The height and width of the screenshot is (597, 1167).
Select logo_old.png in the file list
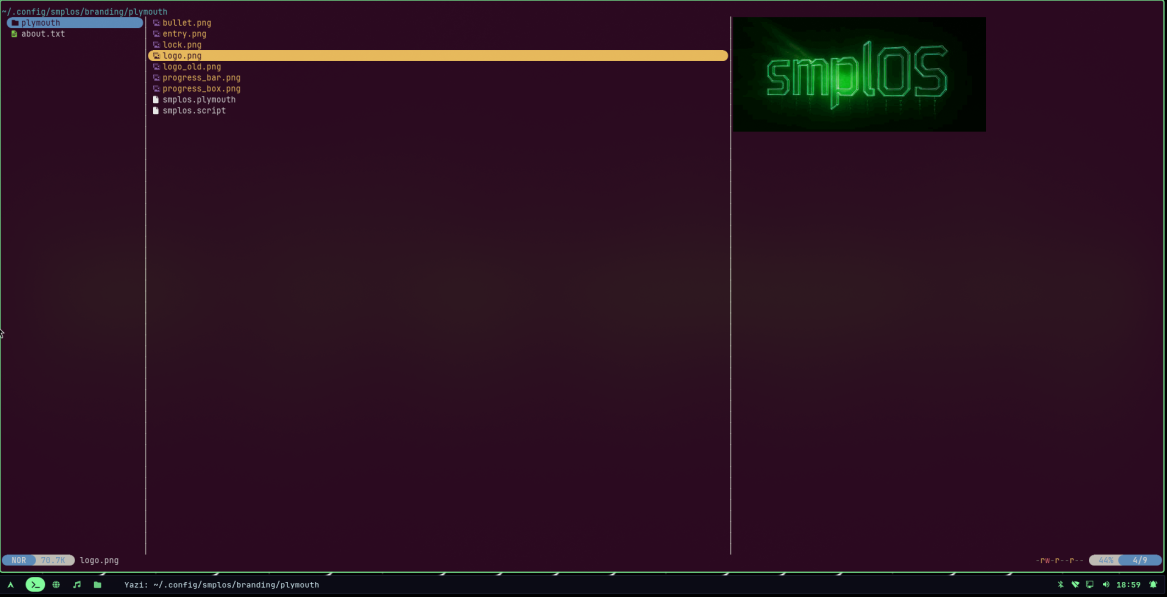[x=191, y=67]
